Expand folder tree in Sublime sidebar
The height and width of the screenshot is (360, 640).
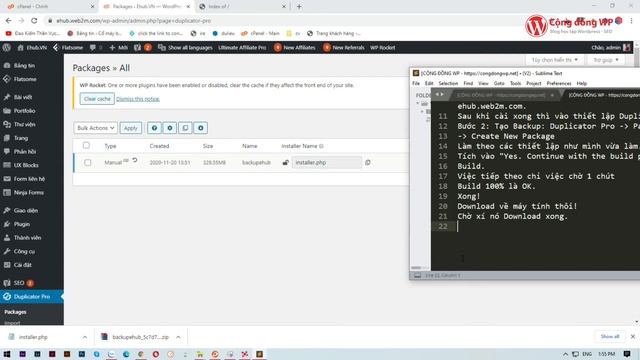418,104
